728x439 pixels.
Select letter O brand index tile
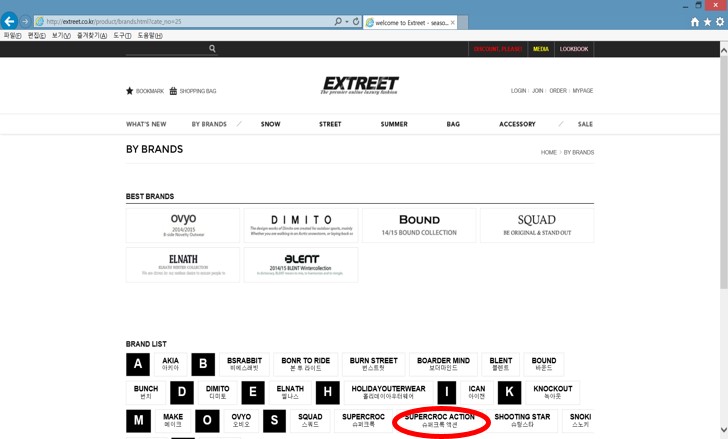[x=207, y=421]
